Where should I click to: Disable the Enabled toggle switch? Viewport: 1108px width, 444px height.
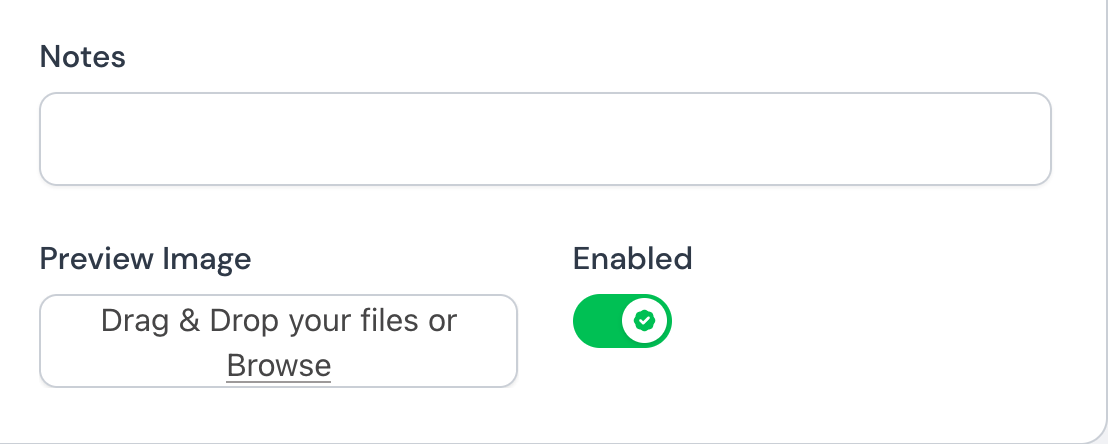coord(621,321)
